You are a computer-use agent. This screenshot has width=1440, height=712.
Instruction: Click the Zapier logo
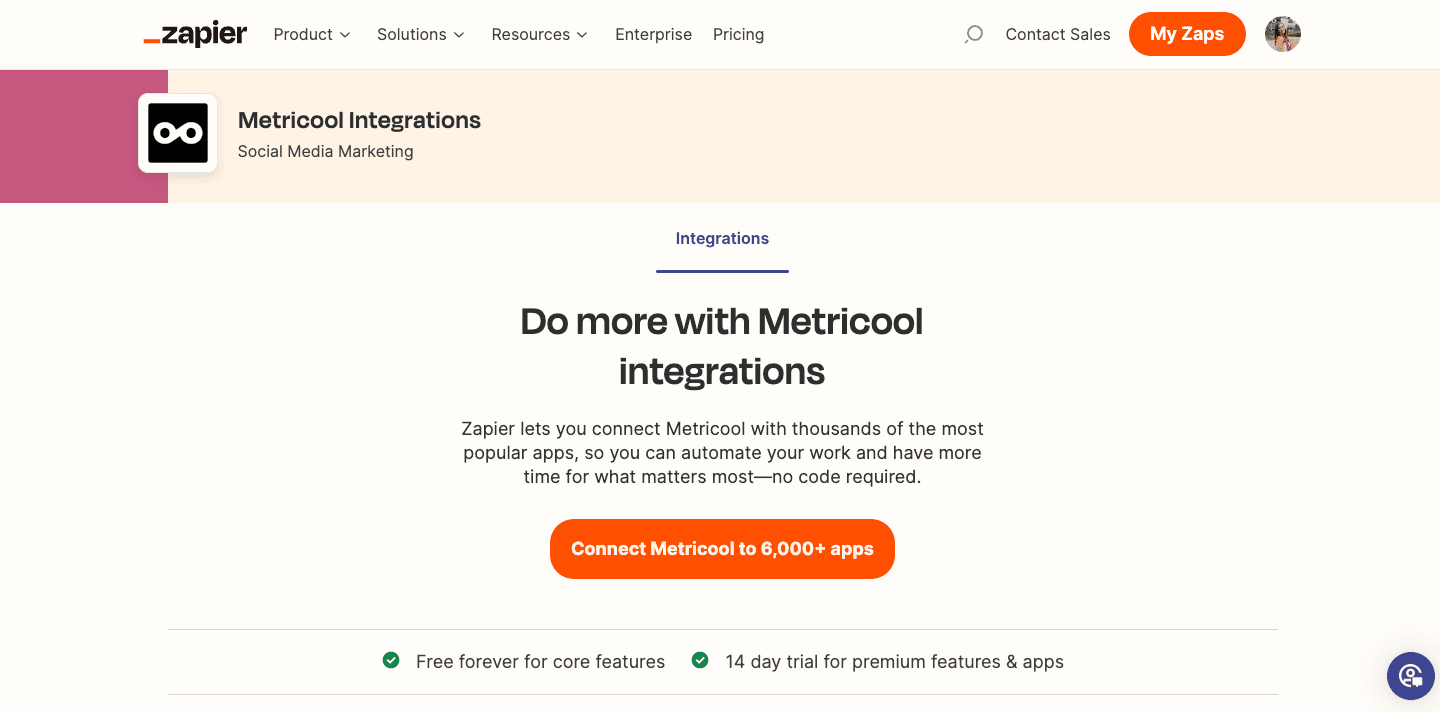195,33
